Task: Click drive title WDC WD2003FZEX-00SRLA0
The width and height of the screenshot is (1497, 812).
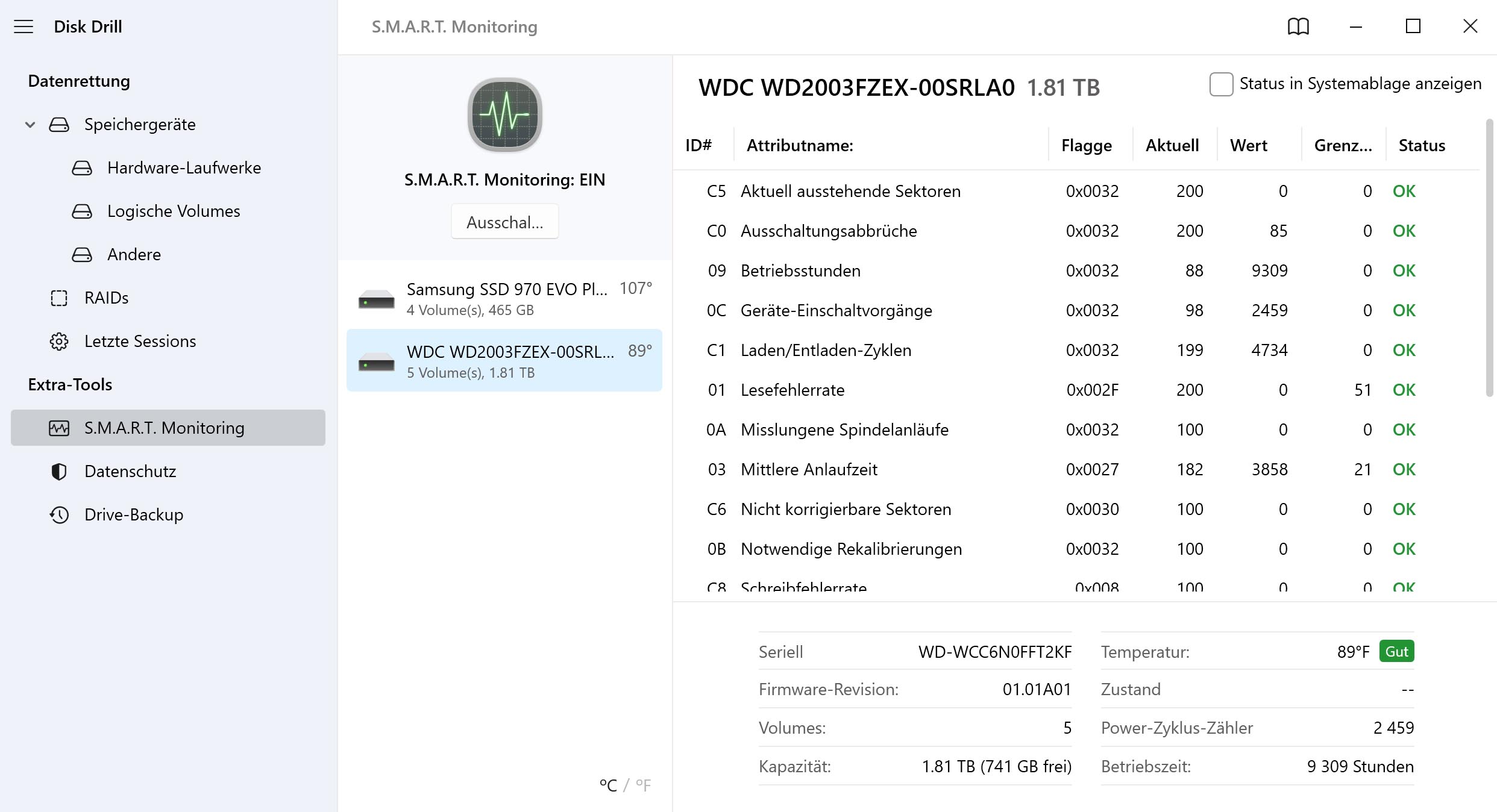Action: (x=856, y=87)
